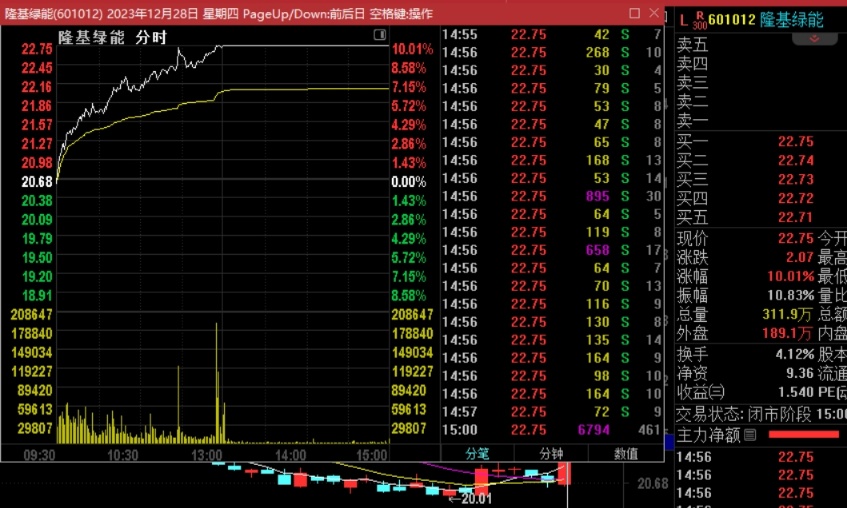The height and width of the screenshot is (508, 847).
Task: Select the 买二 row priced 22.74
Action: [x=761, y=161]
